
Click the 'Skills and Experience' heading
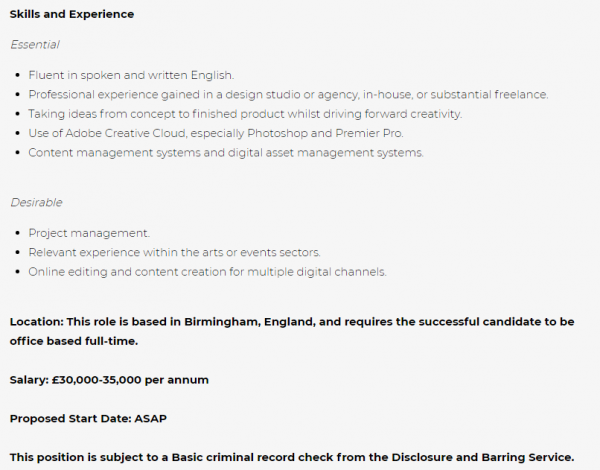click(72, 14)
